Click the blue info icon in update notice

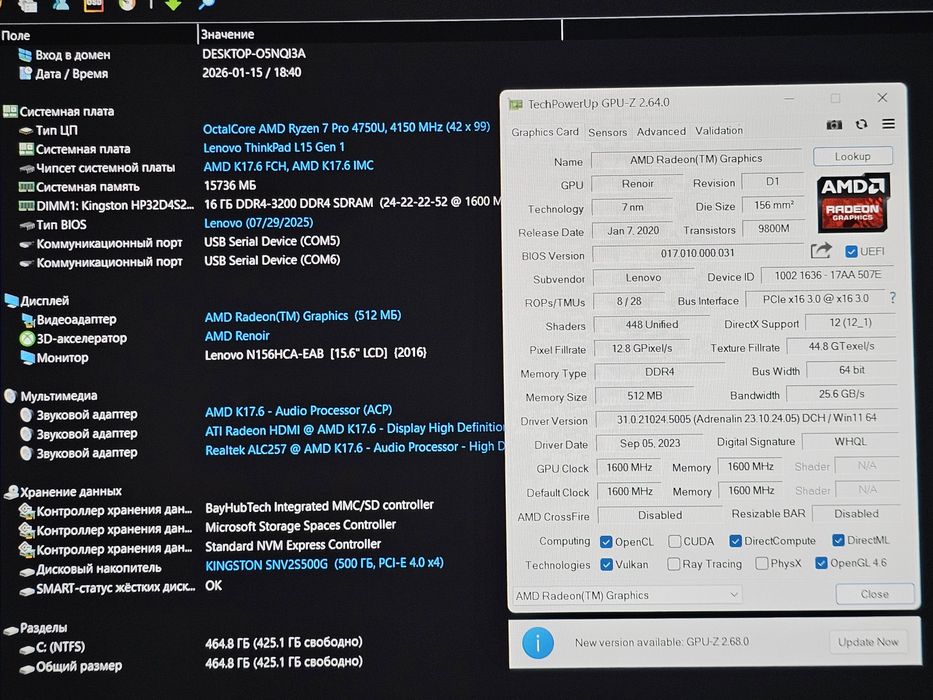pyautogui.click(x=538, y=643)
